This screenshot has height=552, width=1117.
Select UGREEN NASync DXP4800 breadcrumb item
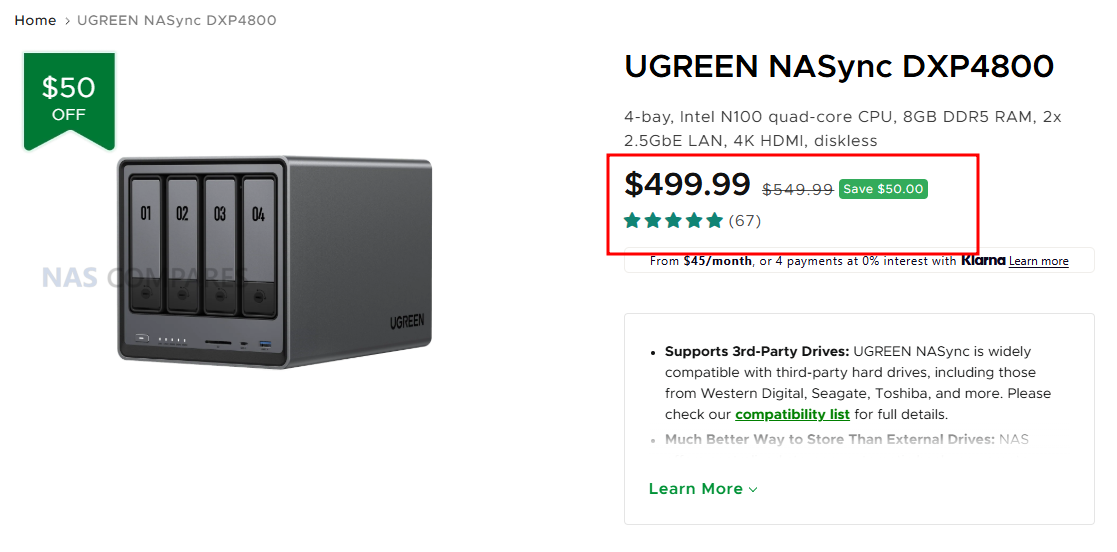point(177,20)
